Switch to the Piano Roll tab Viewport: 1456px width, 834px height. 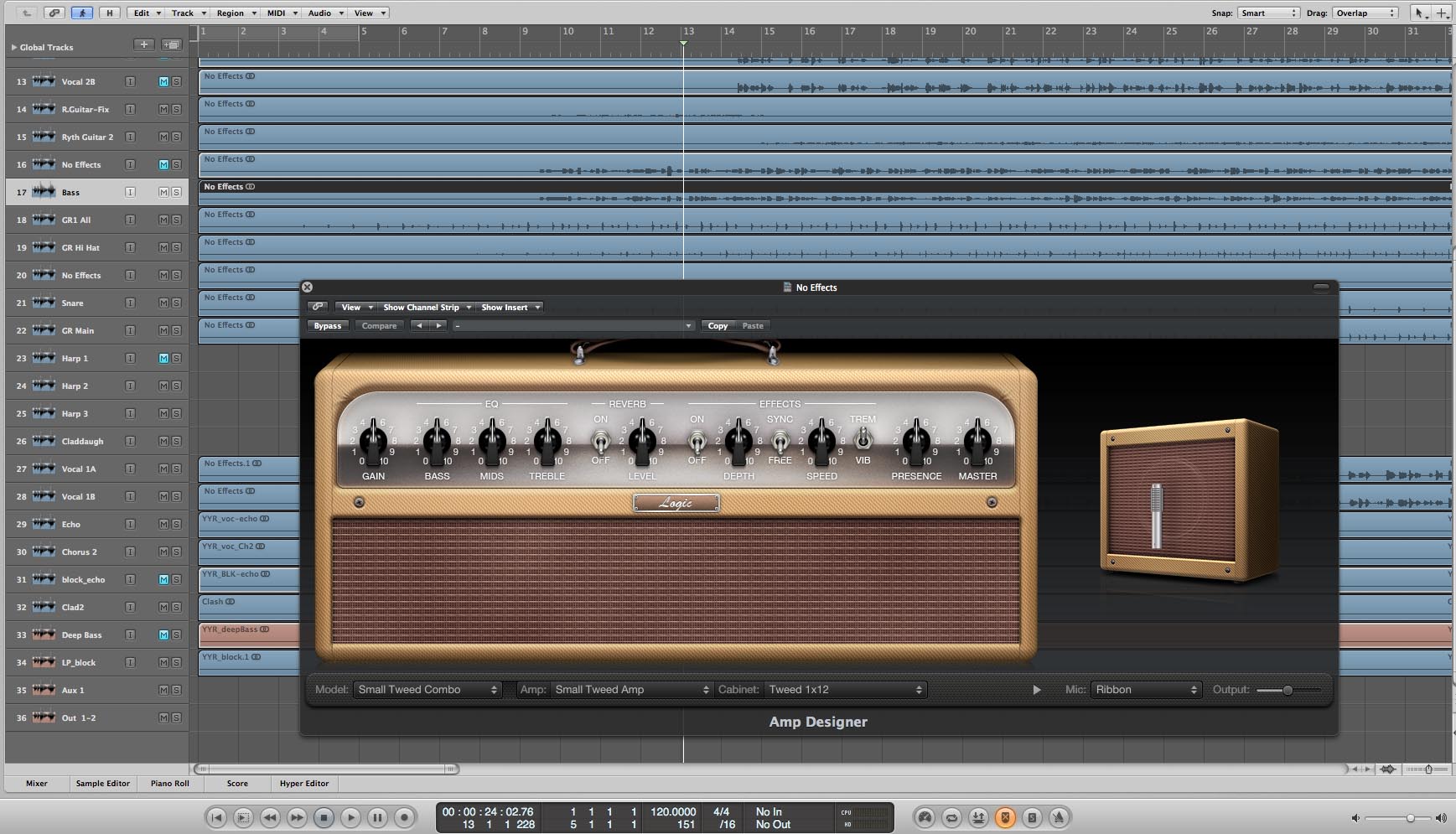[169, 784]
